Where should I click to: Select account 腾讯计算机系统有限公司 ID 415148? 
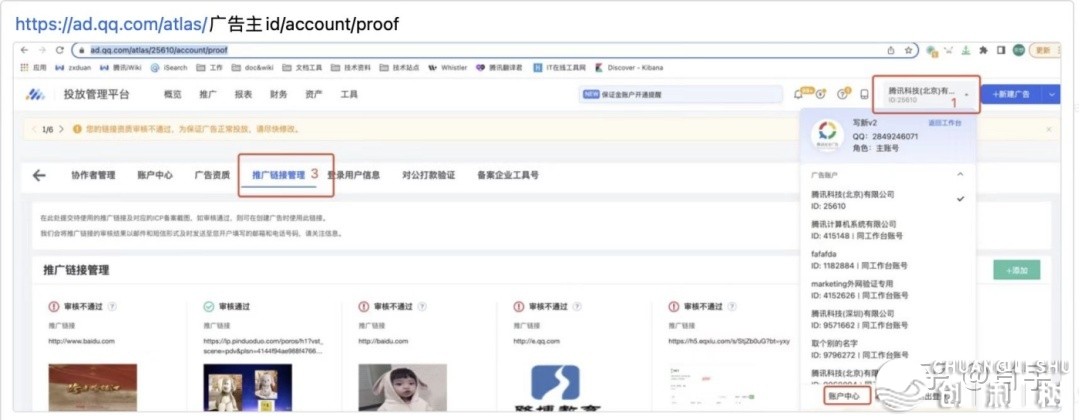(x=889, y=230)
